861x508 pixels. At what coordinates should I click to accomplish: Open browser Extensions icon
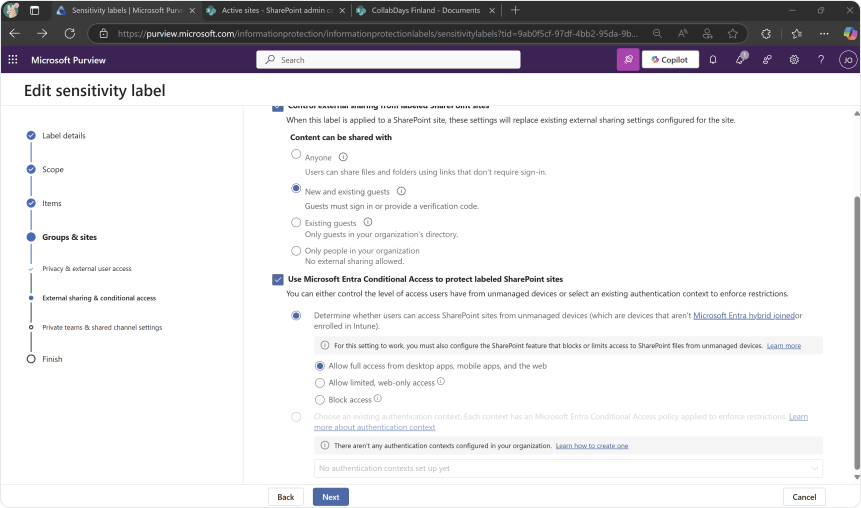point(766,34)
